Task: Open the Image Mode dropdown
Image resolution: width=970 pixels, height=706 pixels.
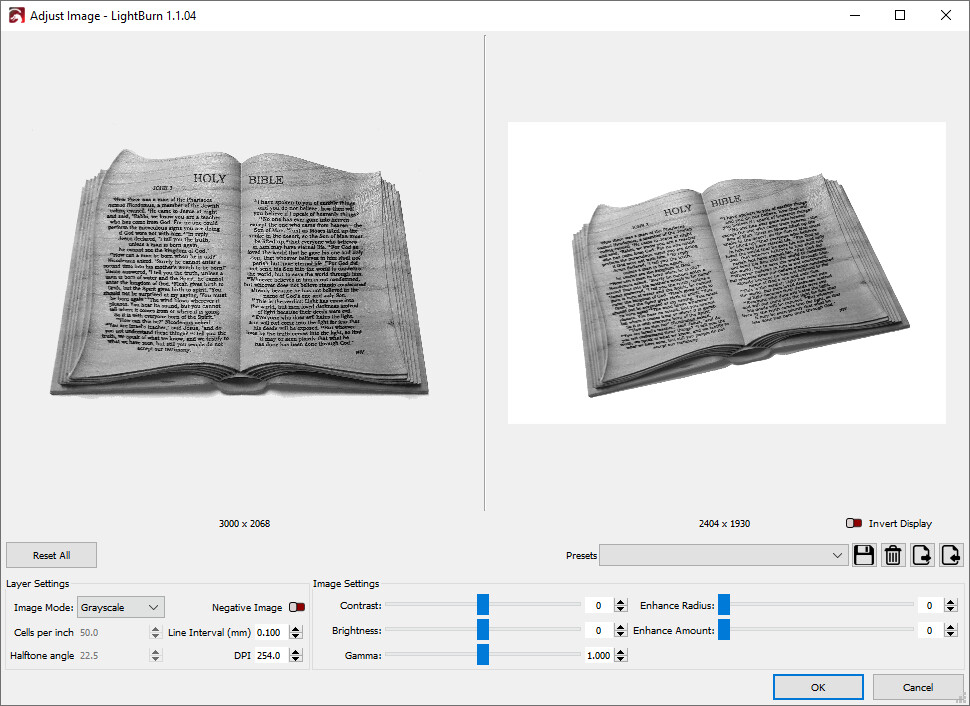Action: [120, 607]
